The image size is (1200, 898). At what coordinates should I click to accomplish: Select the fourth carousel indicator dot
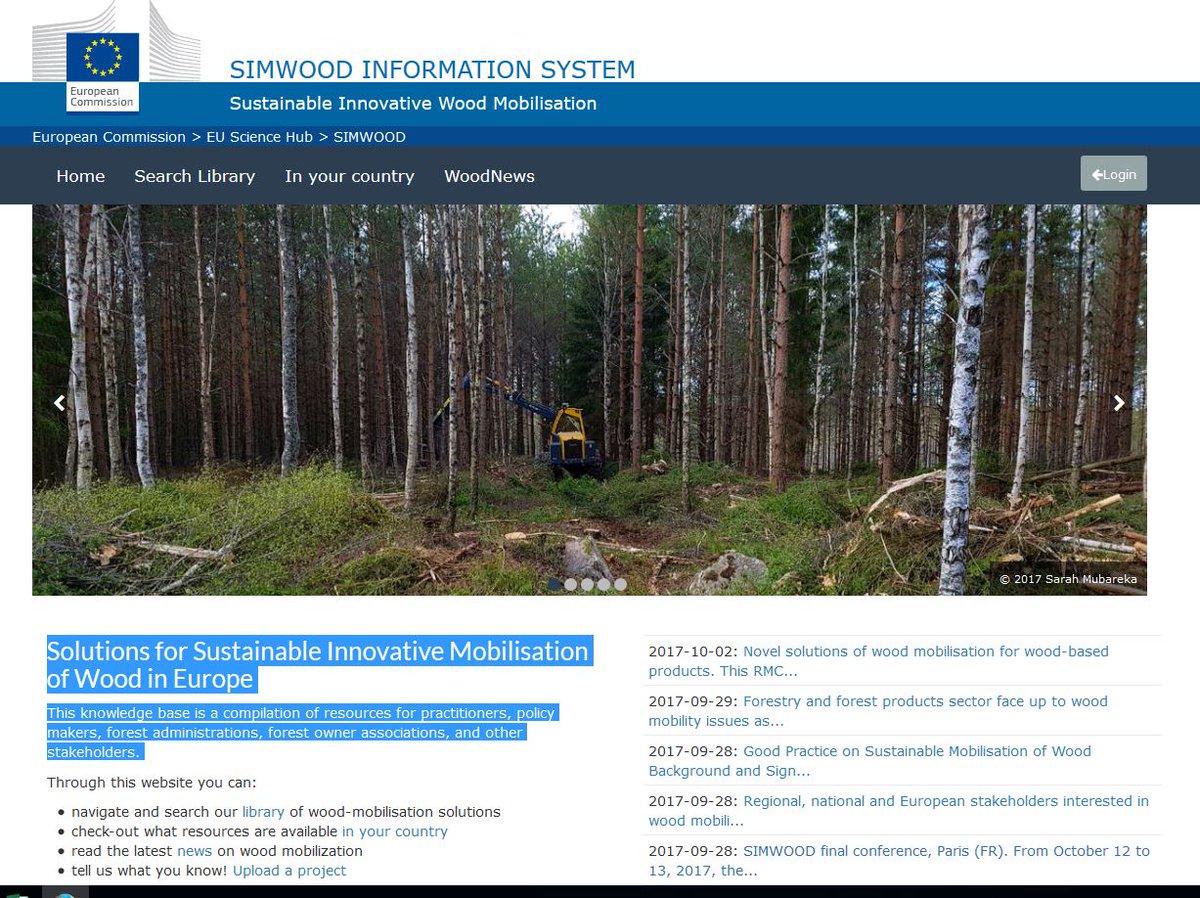click(x=604, y=584)
